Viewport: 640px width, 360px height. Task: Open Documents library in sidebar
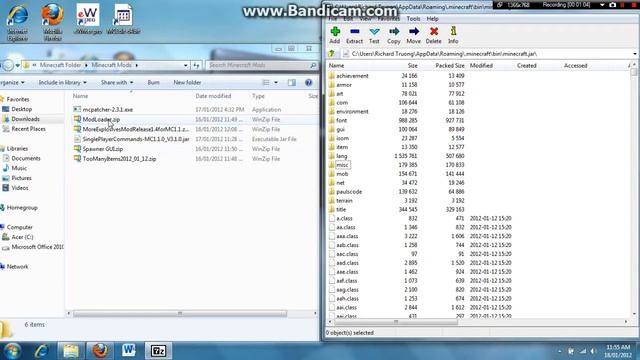pos(26,158)
